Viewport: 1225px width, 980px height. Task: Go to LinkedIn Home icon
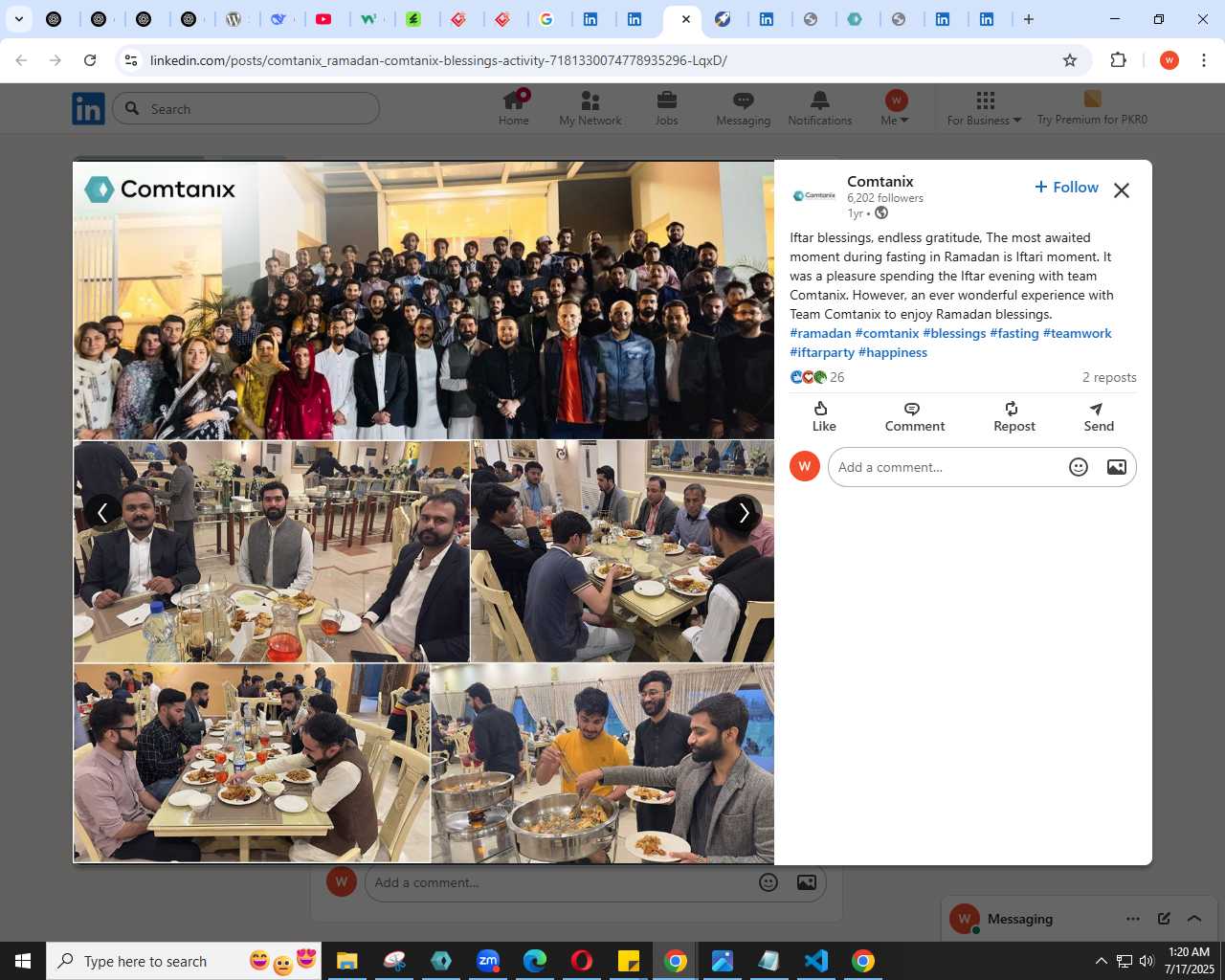tap(514, 107)
